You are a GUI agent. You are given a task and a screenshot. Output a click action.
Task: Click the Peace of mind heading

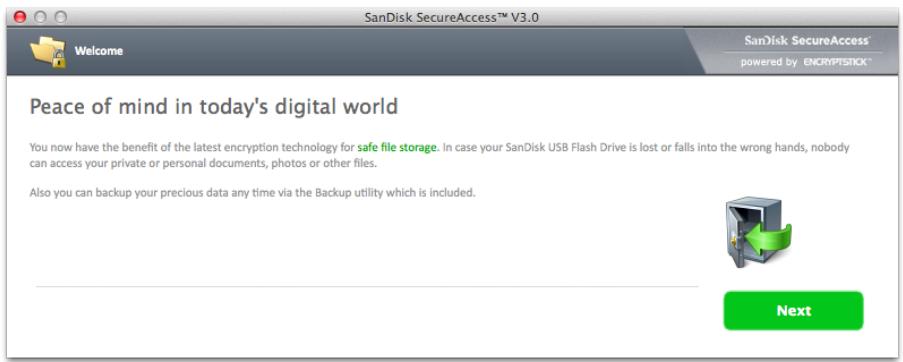pyautogui.click(x=214, y=107)
